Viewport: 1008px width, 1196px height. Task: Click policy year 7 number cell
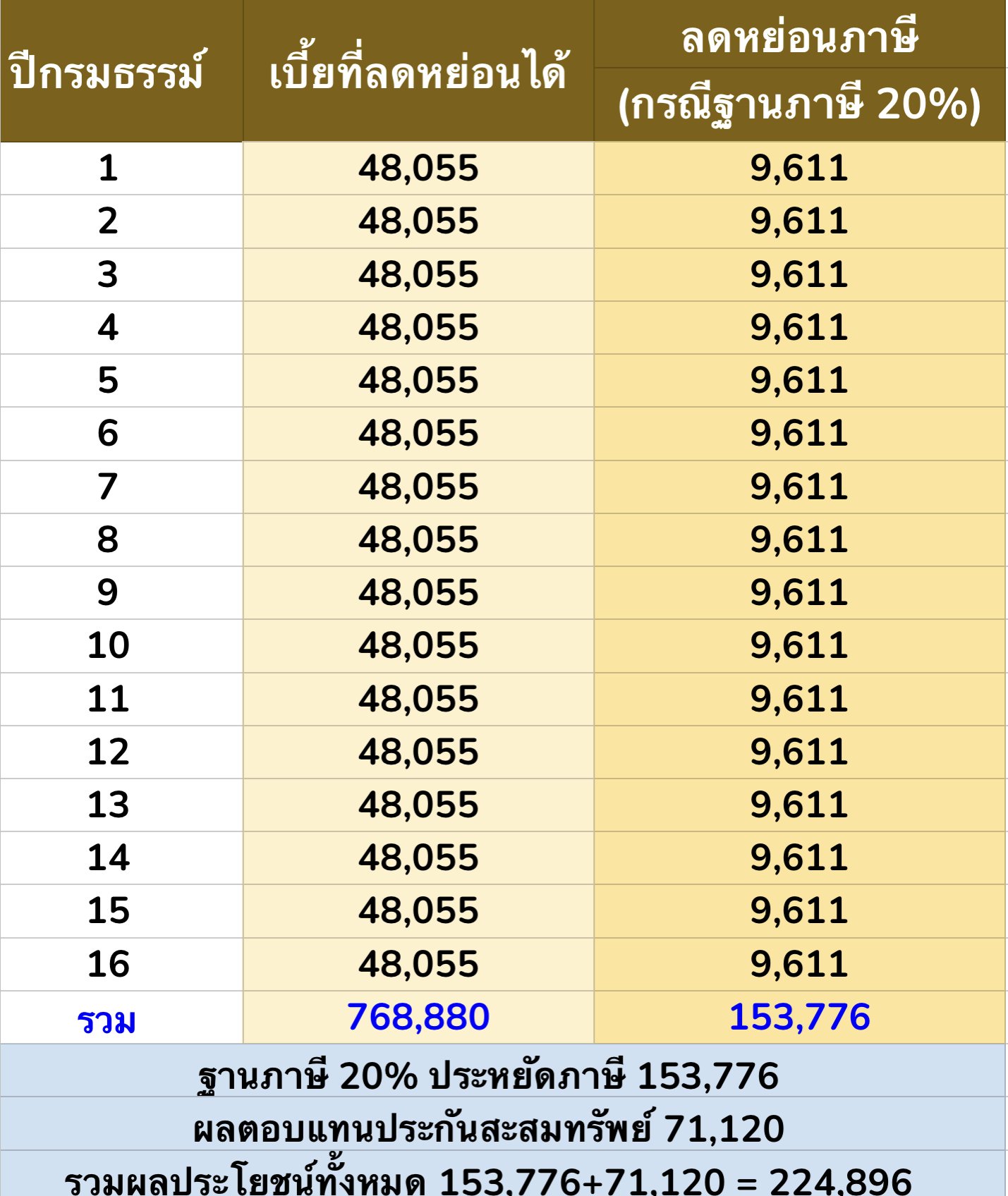click(x=108, y=487)
